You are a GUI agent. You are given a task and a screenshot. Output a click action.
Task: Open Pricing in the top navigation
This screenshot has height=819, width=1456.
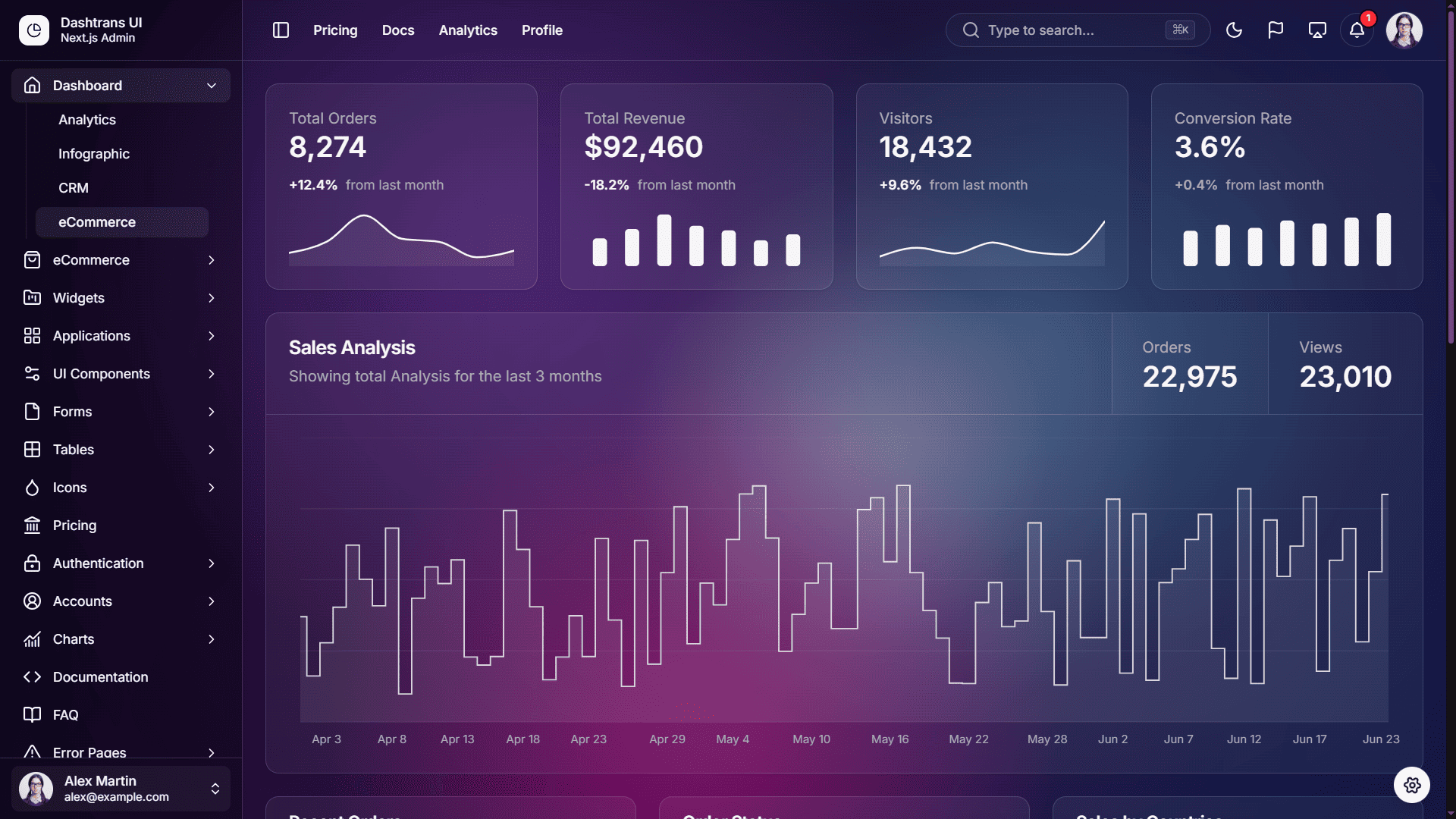click(x=335, y=30)
